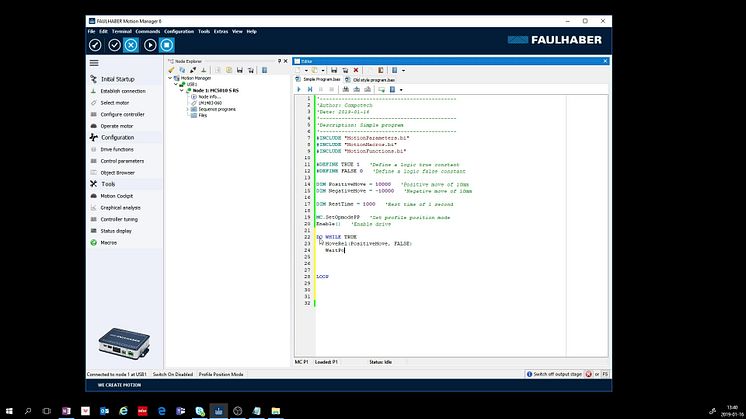The height and width of the screenshot is (419, 746).
Task: Click the blue book icon in Node Explorer
Action: (265, 70)
